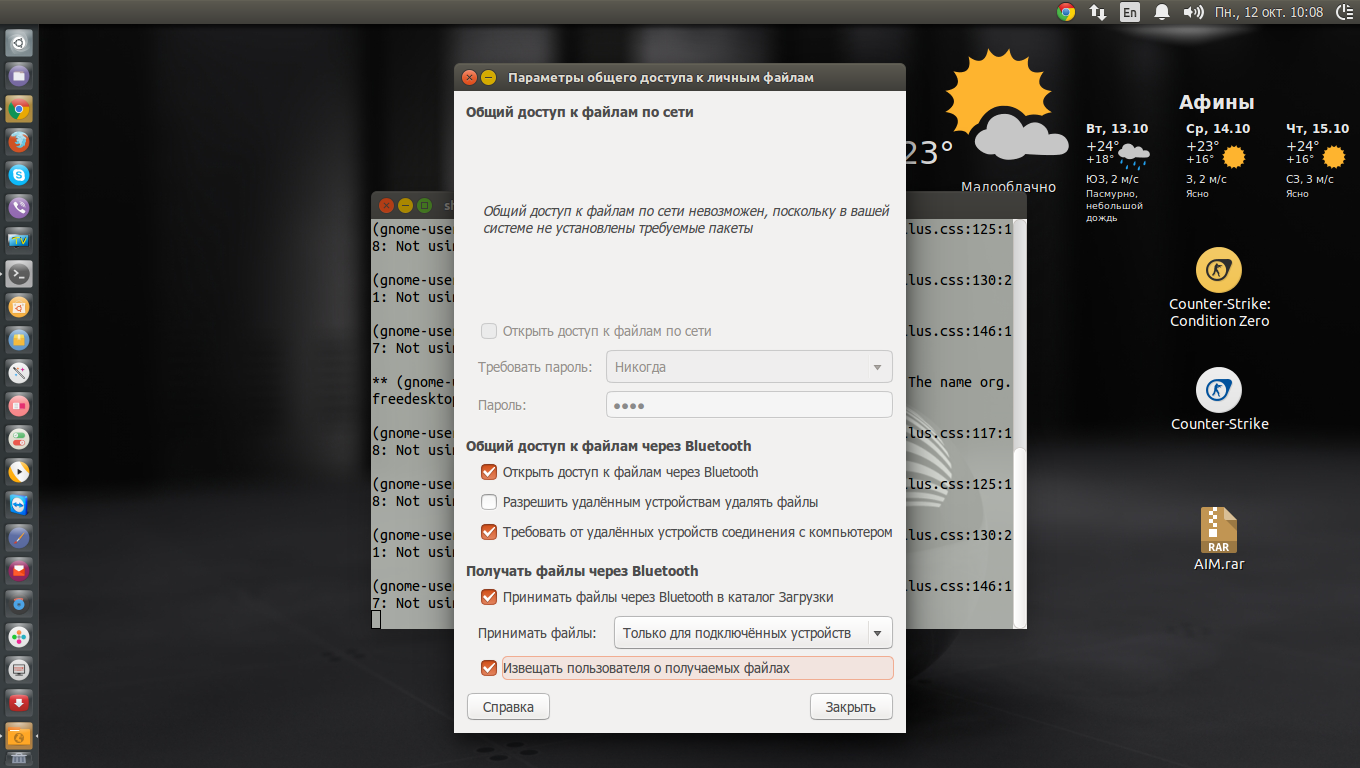This screenshot has height=768, width=1360.
Task: Click the 'Справка' help button
Action: click(508, 707)
